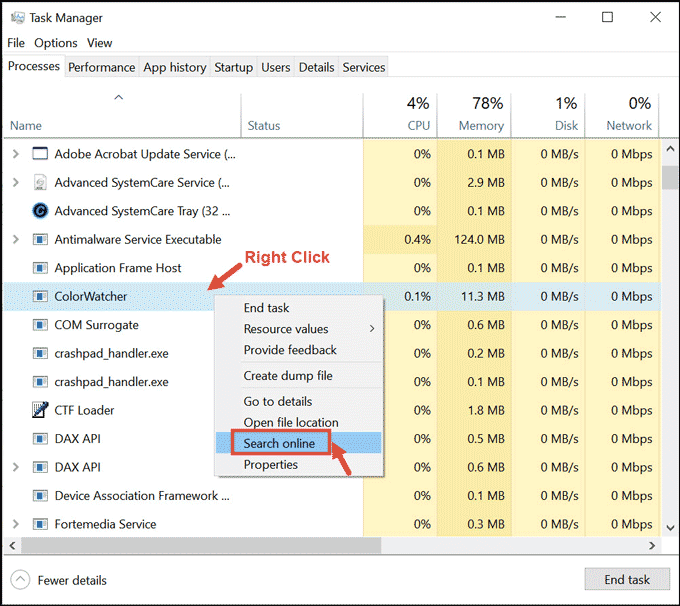Switch to the Performance tab

point(101,67)
